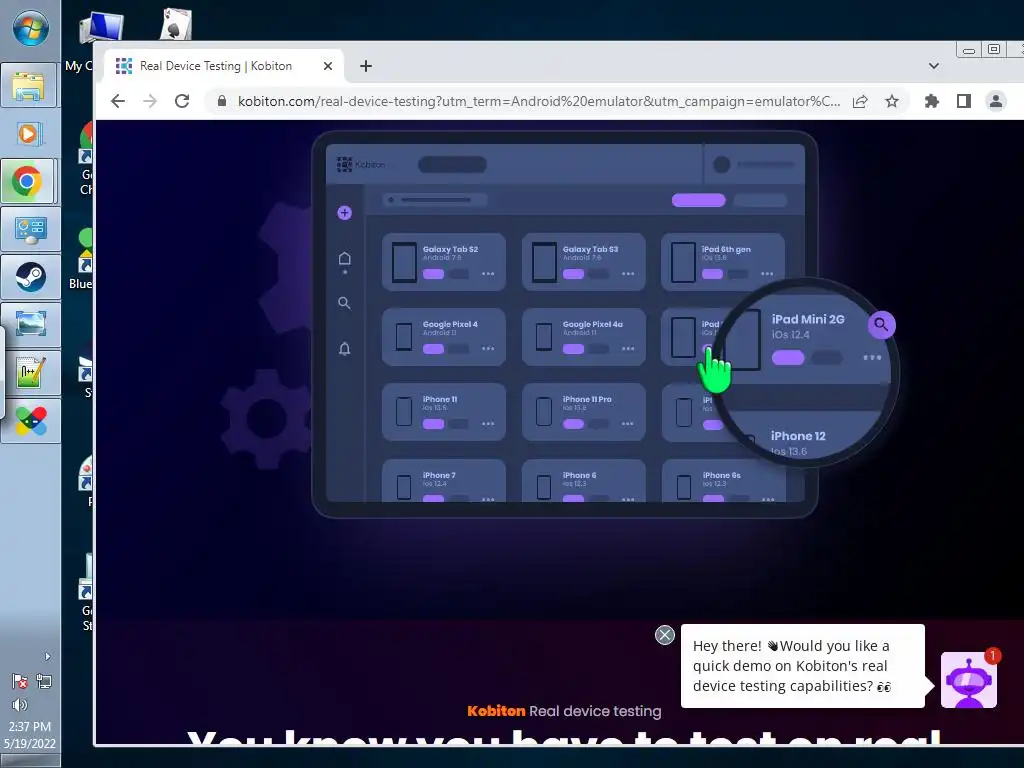
Task: Minimize the Chrome window
Action: point(969,50)
